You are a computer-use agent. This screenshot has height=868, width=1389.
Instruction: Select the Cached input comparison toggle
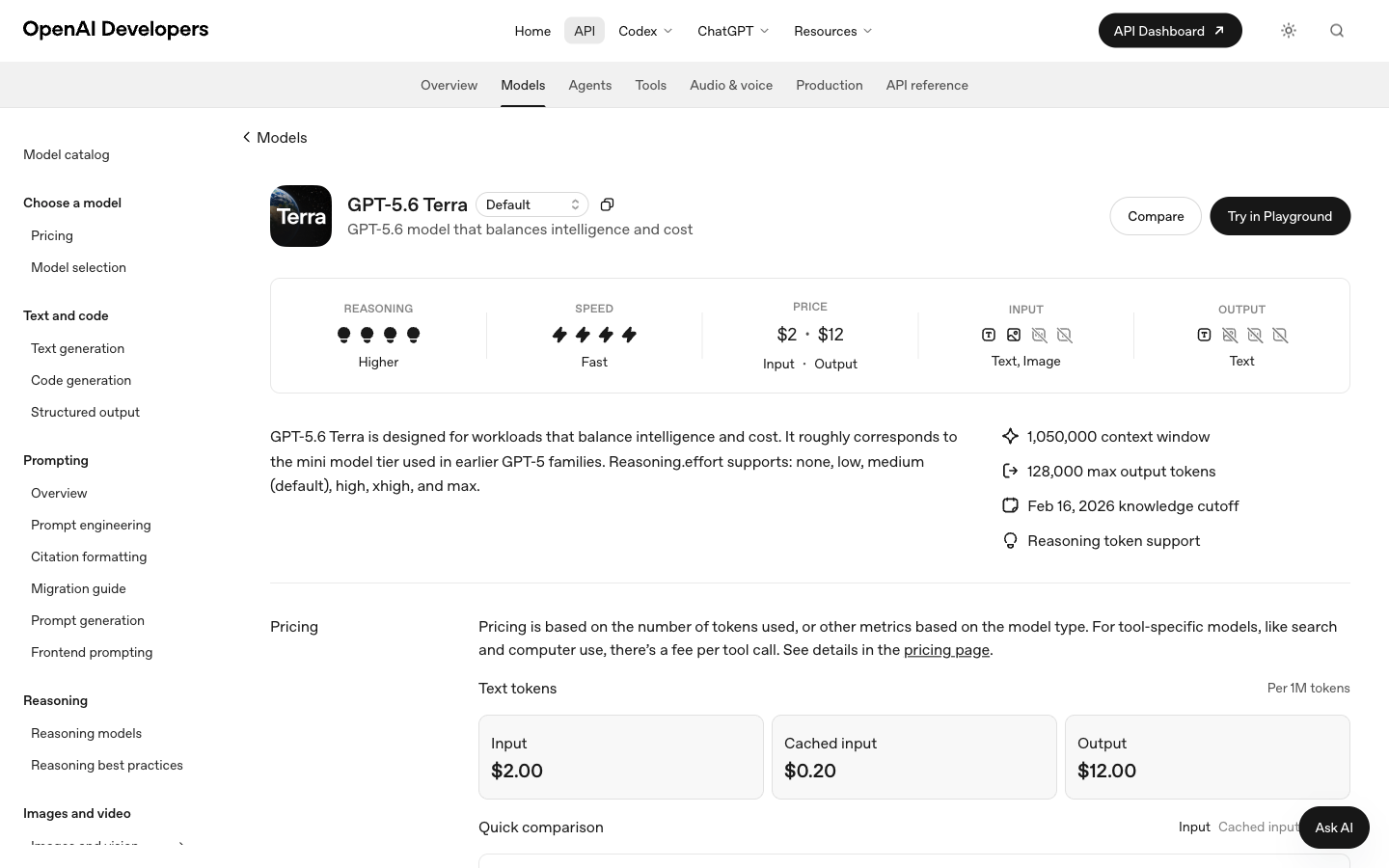click(1259, 827)
